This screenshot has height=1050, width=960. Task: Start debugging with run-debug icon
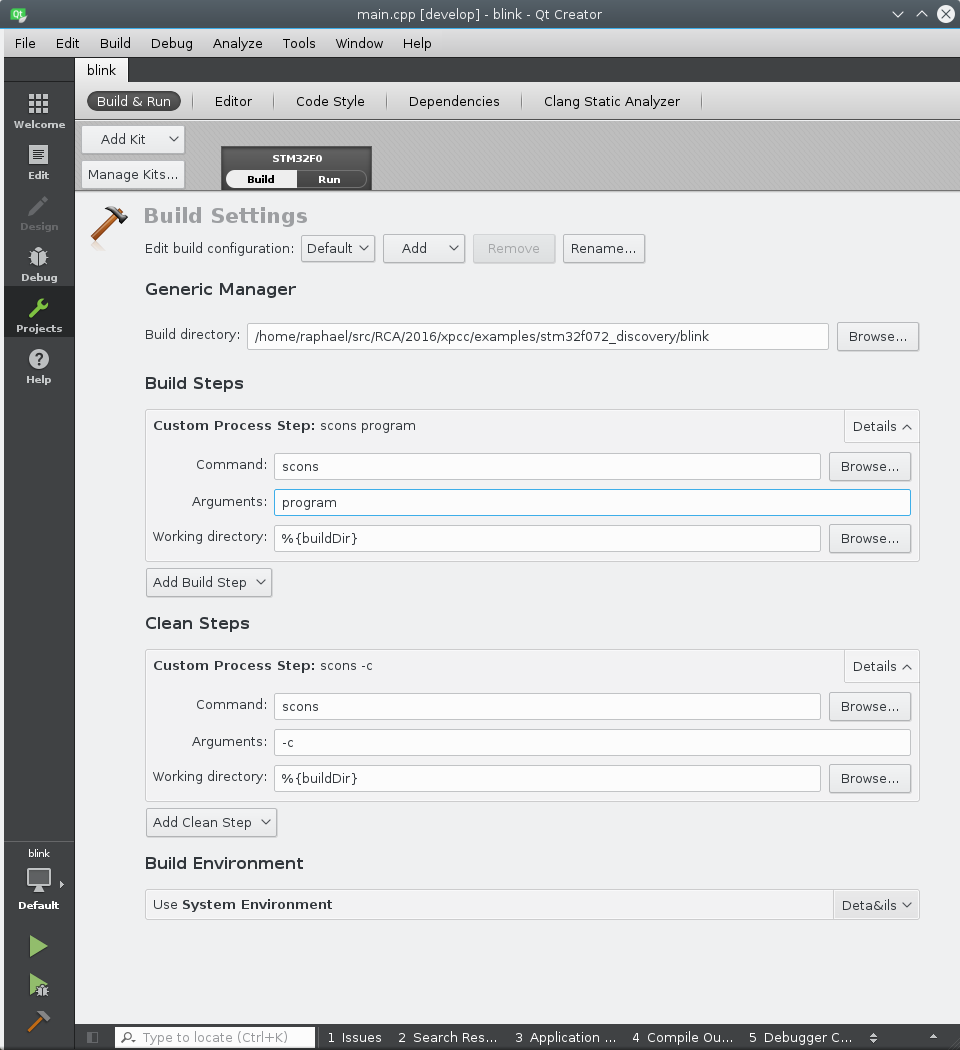coord(38,985)
